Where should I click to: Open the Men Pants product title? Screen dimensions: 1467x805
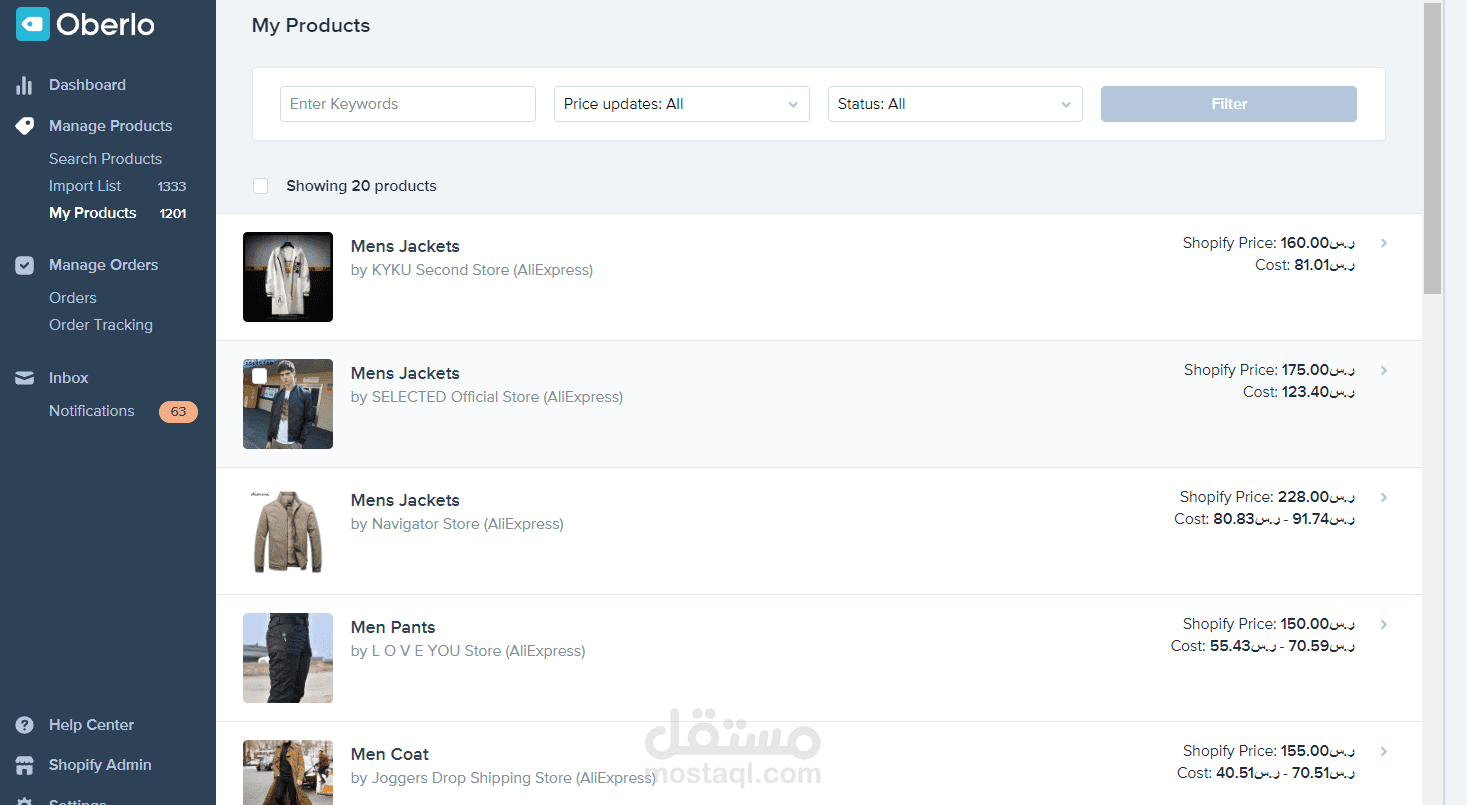[x=393, y=627]
